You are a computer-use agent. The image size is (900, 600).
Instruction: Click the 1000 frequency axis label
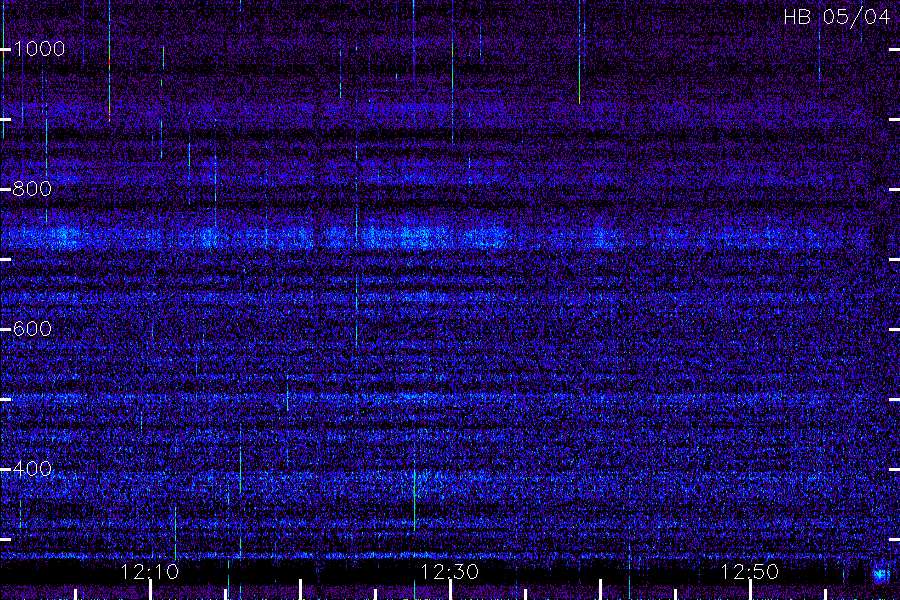[x=38, y=49]
